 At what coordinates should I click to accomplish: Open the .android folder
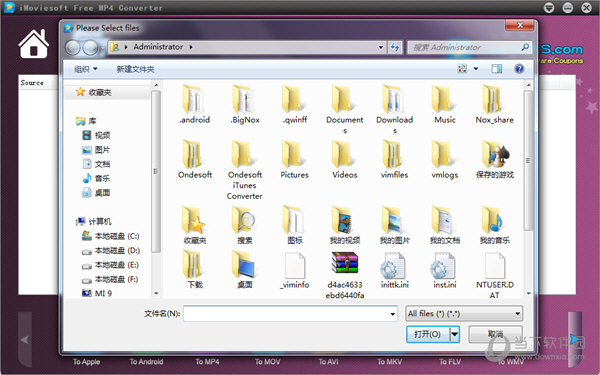pos(194,104)
